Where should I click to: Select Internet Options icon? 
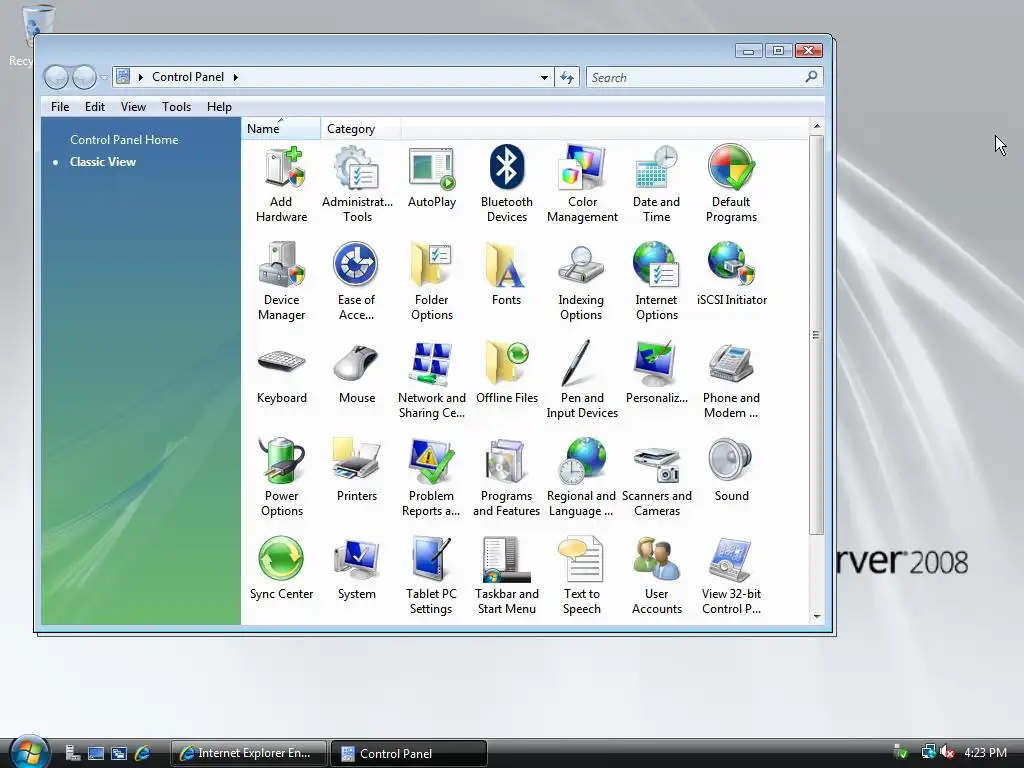coord(656,281)
